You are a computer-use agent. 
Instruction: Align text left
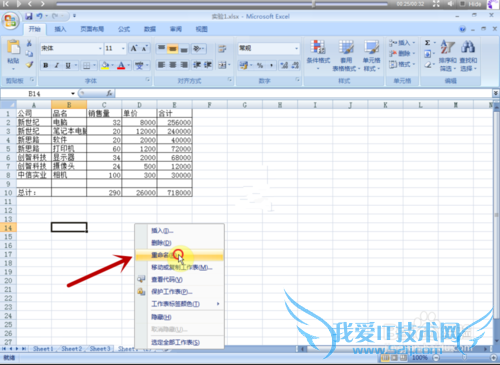(x=161, y=65)
